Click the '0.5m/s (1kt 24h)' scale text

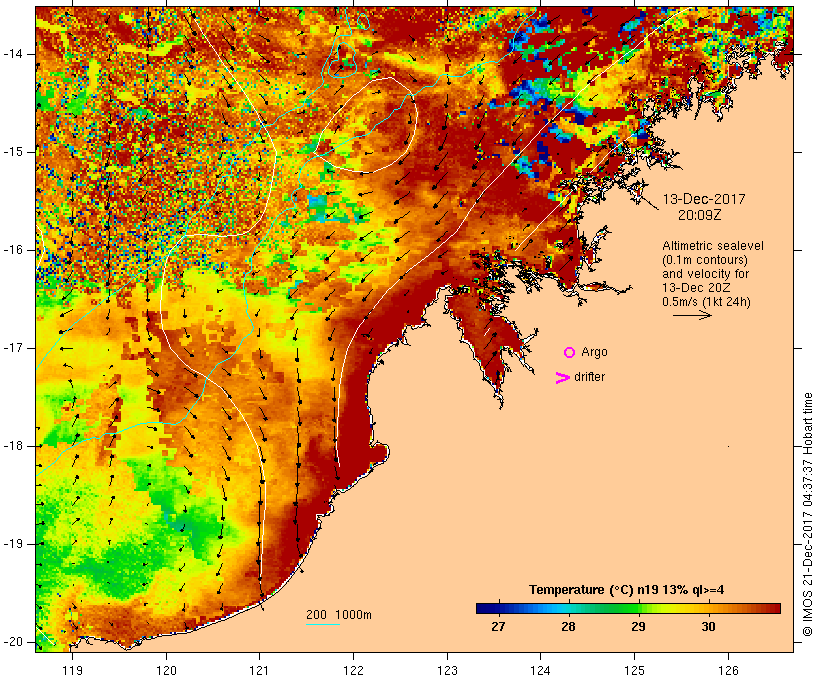(706, 302)
